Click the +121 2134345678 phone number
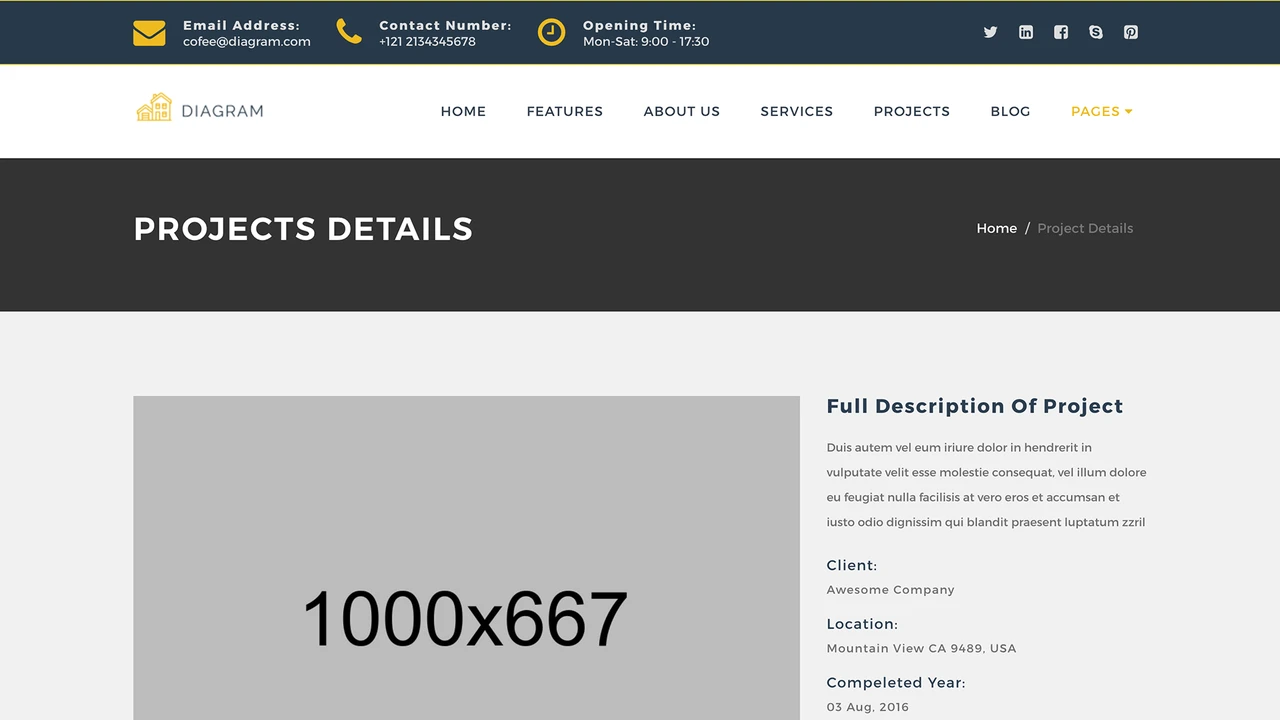The image size is (1280, 720). tap(427, 42)
